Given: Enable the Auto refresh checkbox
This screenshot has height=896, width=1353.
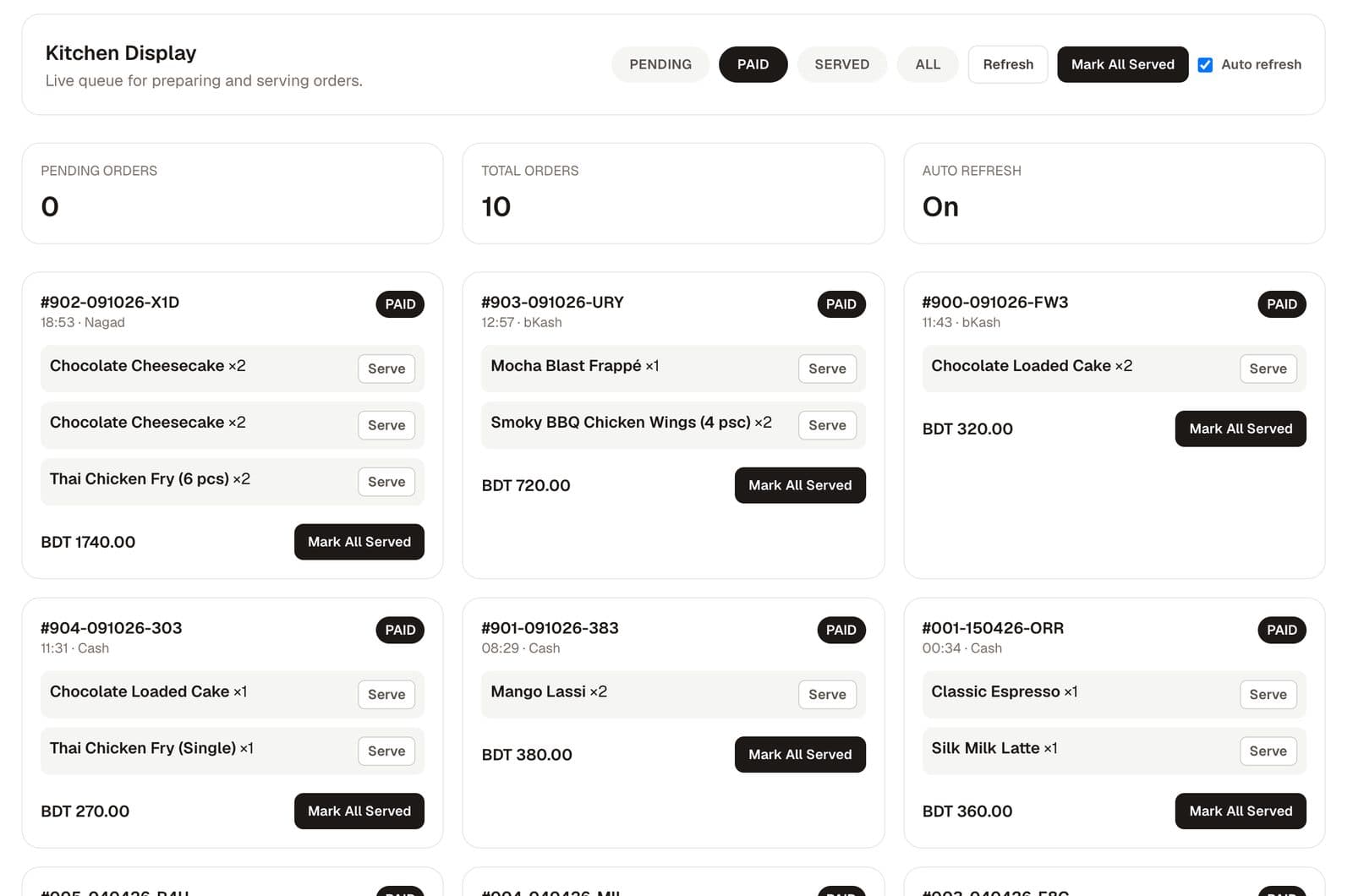Looking at the screenshot, I should click(1205, 65).
